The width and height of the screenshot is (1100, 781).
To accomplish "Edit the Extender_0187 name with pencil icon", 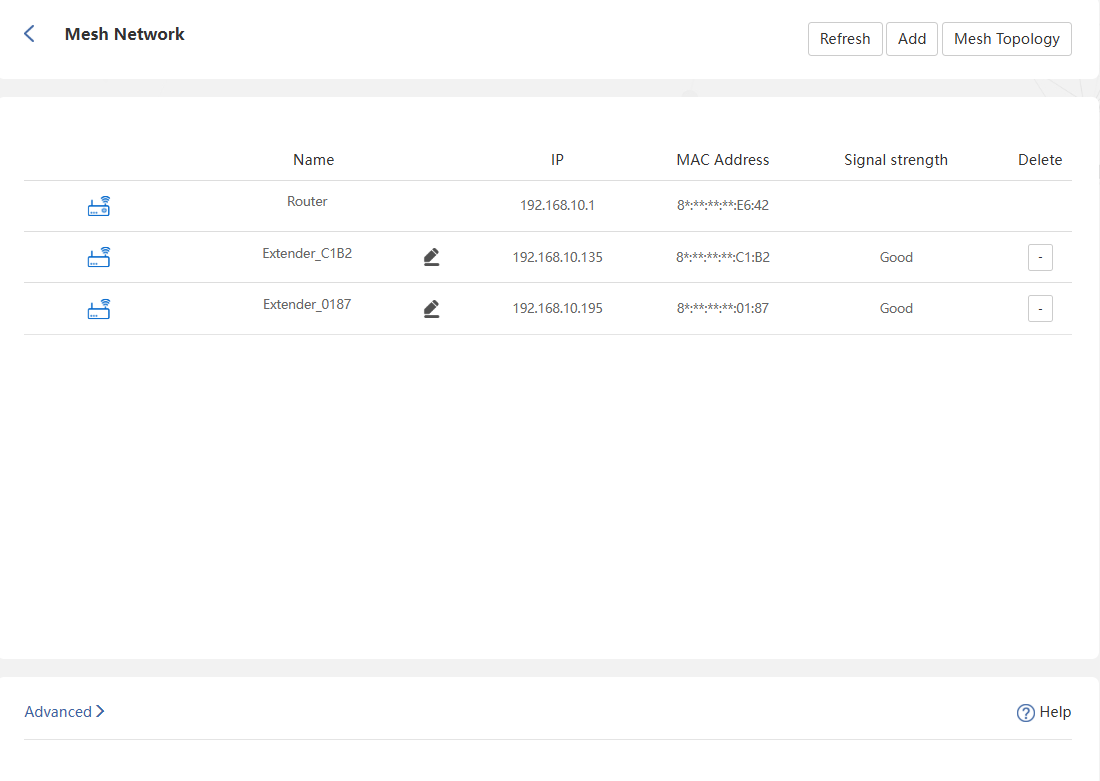I will coord(431,309).
